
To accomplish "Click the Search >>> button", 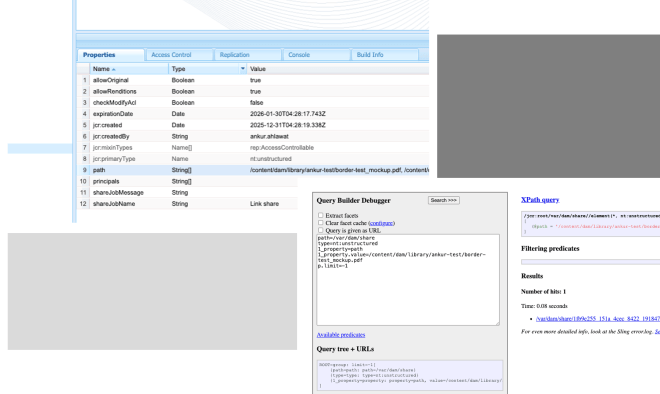I will click(444, 200).
